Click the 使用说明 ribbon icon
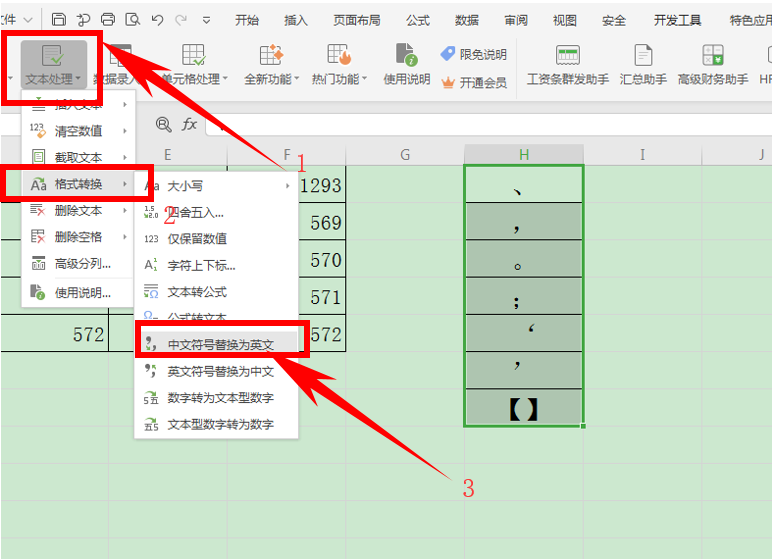772x560 pixels. pyautogui.click(x=407, y=65)
